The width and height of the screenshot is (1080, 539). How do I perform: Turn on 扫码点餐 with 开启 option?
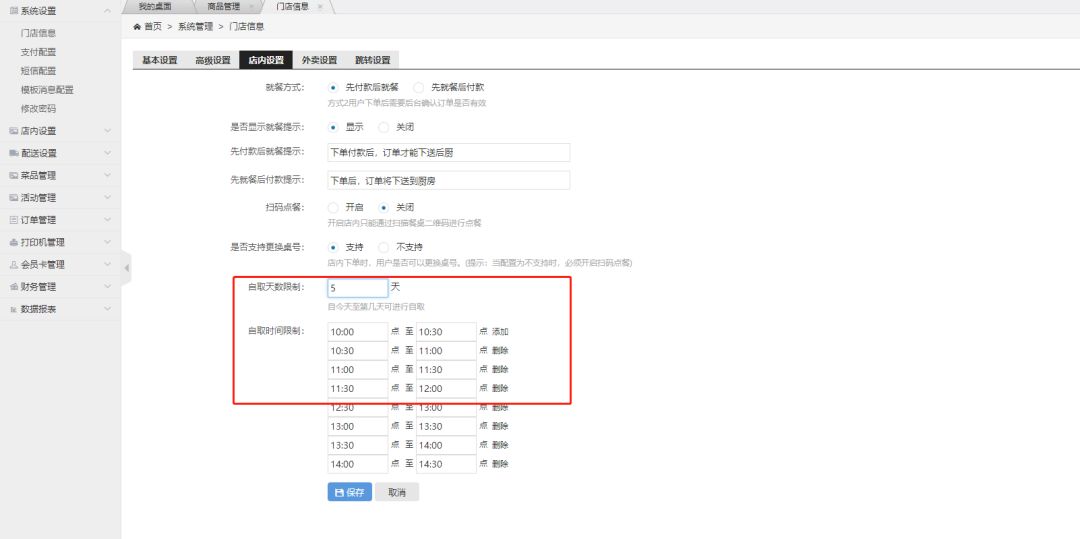[333, 207]
